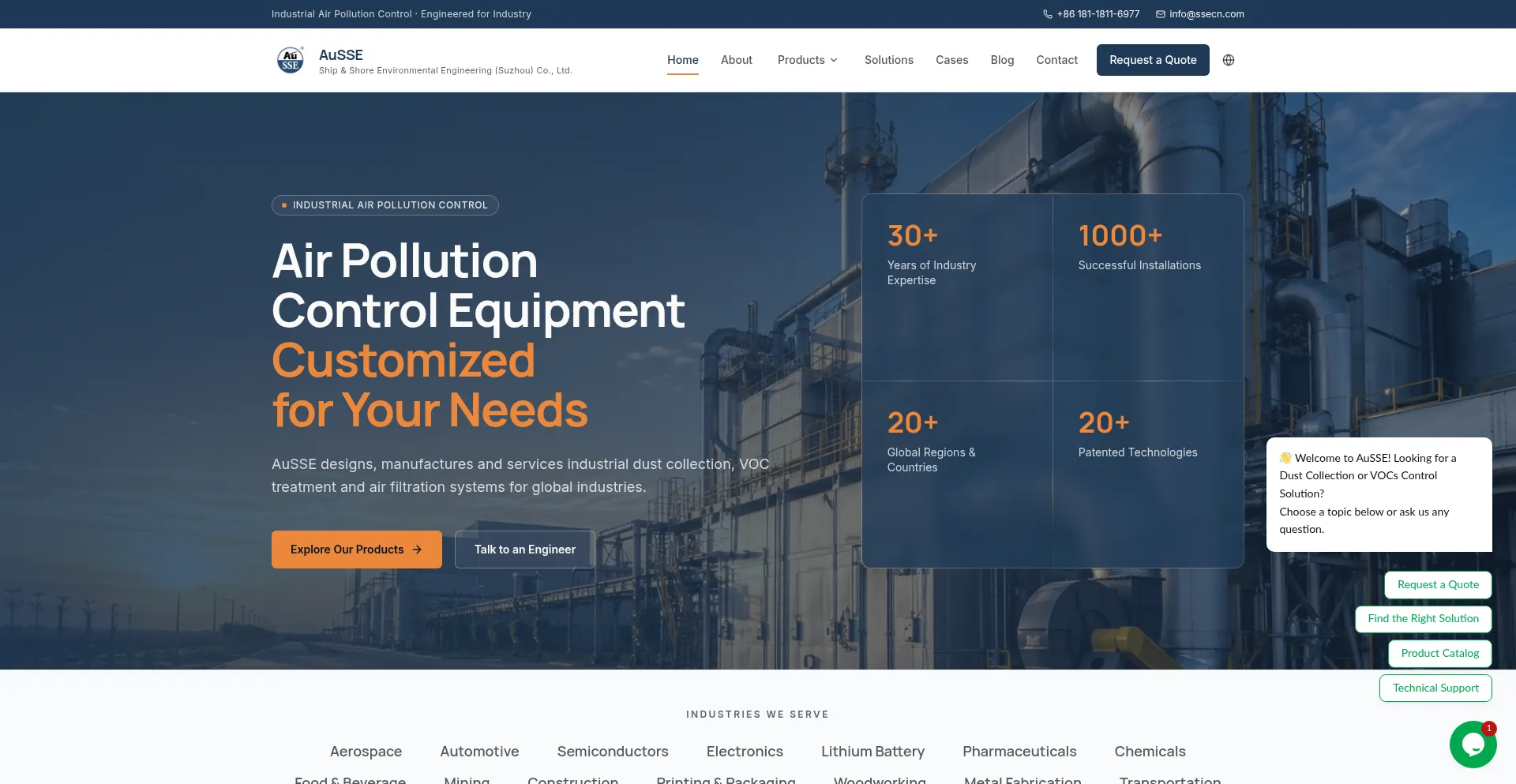
Task: Click the Products chevron arrow
Action: pos(834,60)
